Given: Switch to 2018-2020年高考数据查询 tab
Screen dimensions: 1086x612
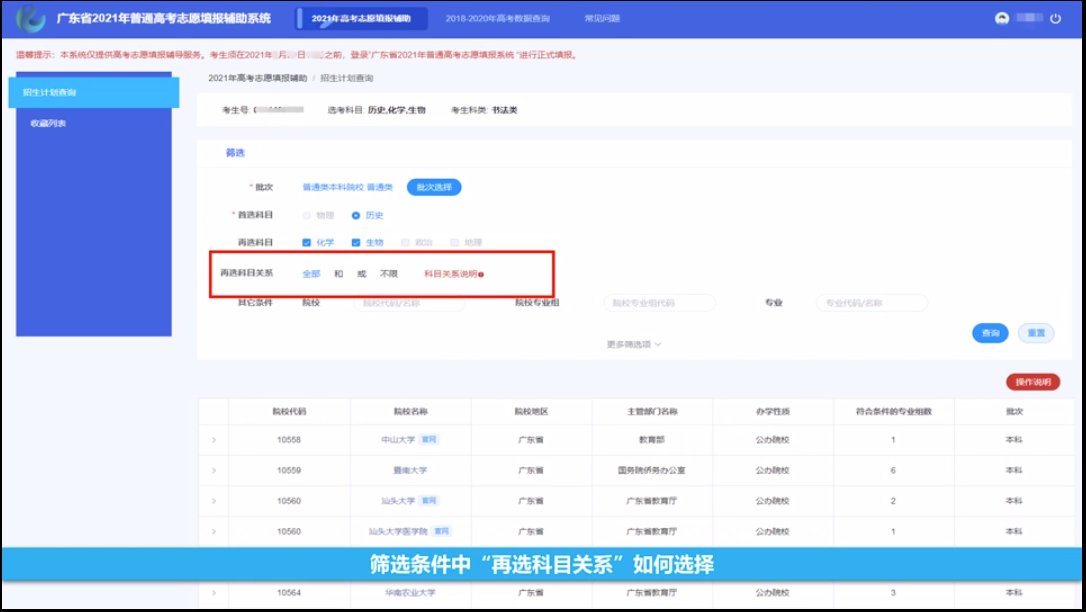Looking at the screenshot, I should (497, 19).
